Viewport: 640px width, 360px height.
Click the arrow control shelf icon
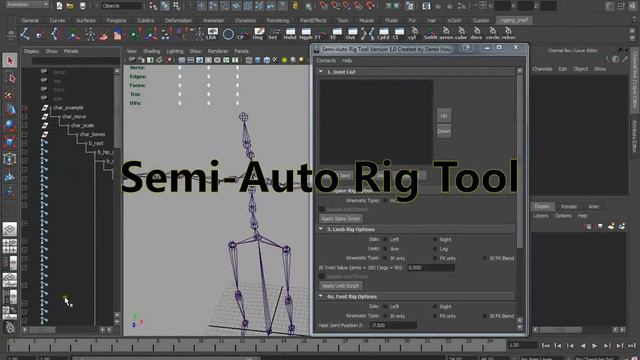click(446, 34)
